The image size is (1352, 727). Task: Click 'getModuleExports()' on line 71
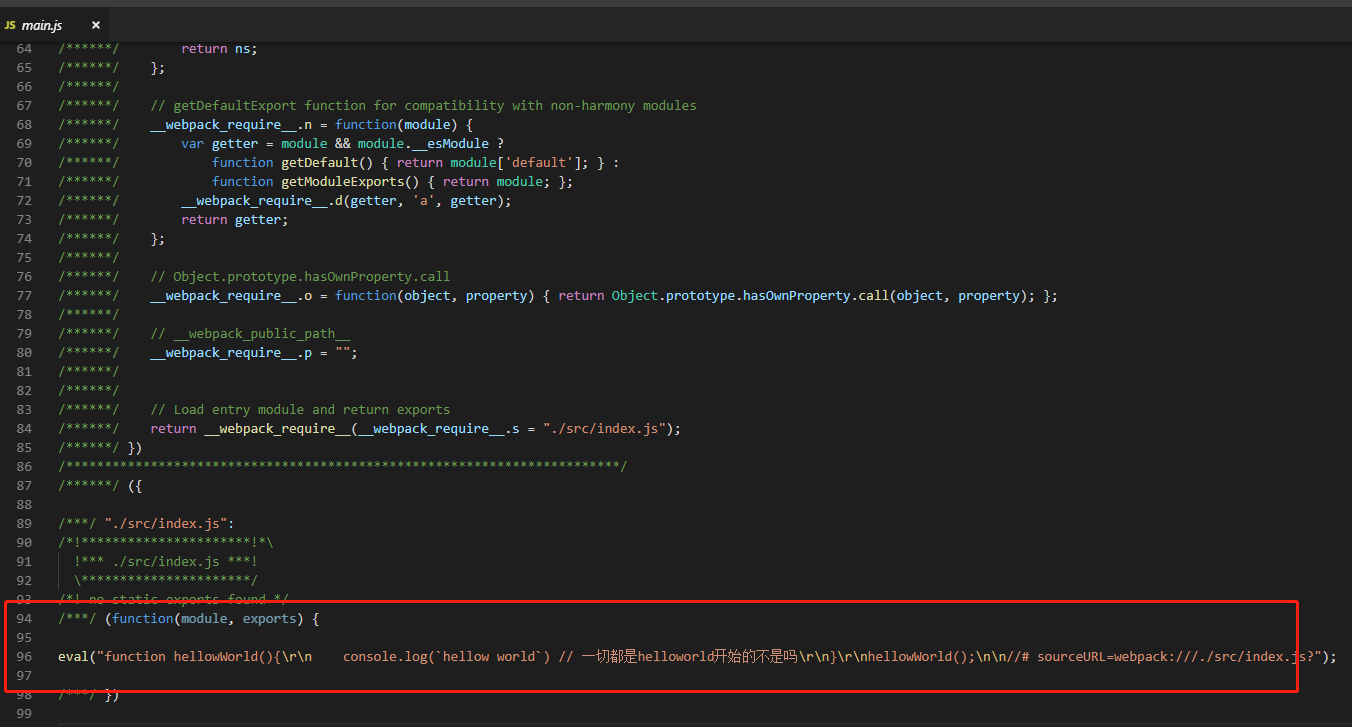tap(350, 181)
